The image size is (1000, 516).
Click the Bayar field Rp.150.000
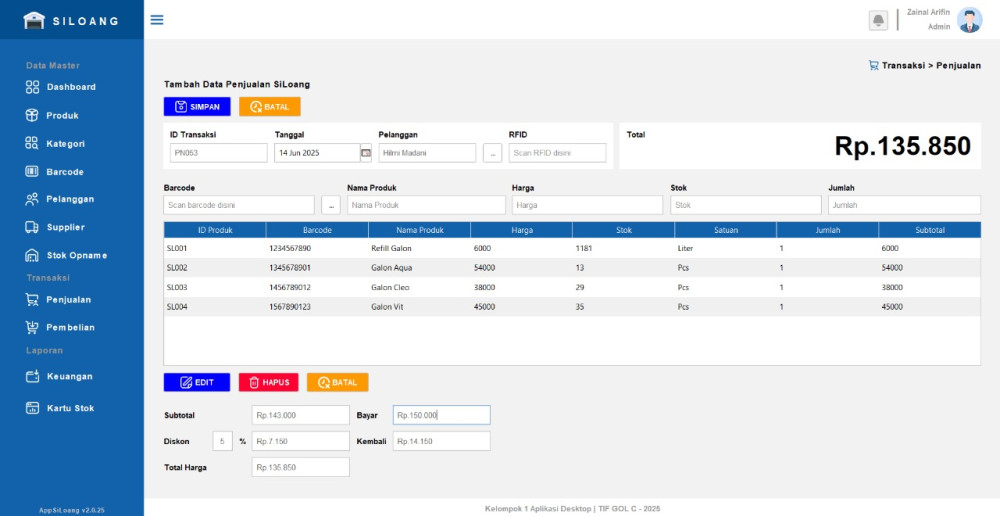coord(441,415)
